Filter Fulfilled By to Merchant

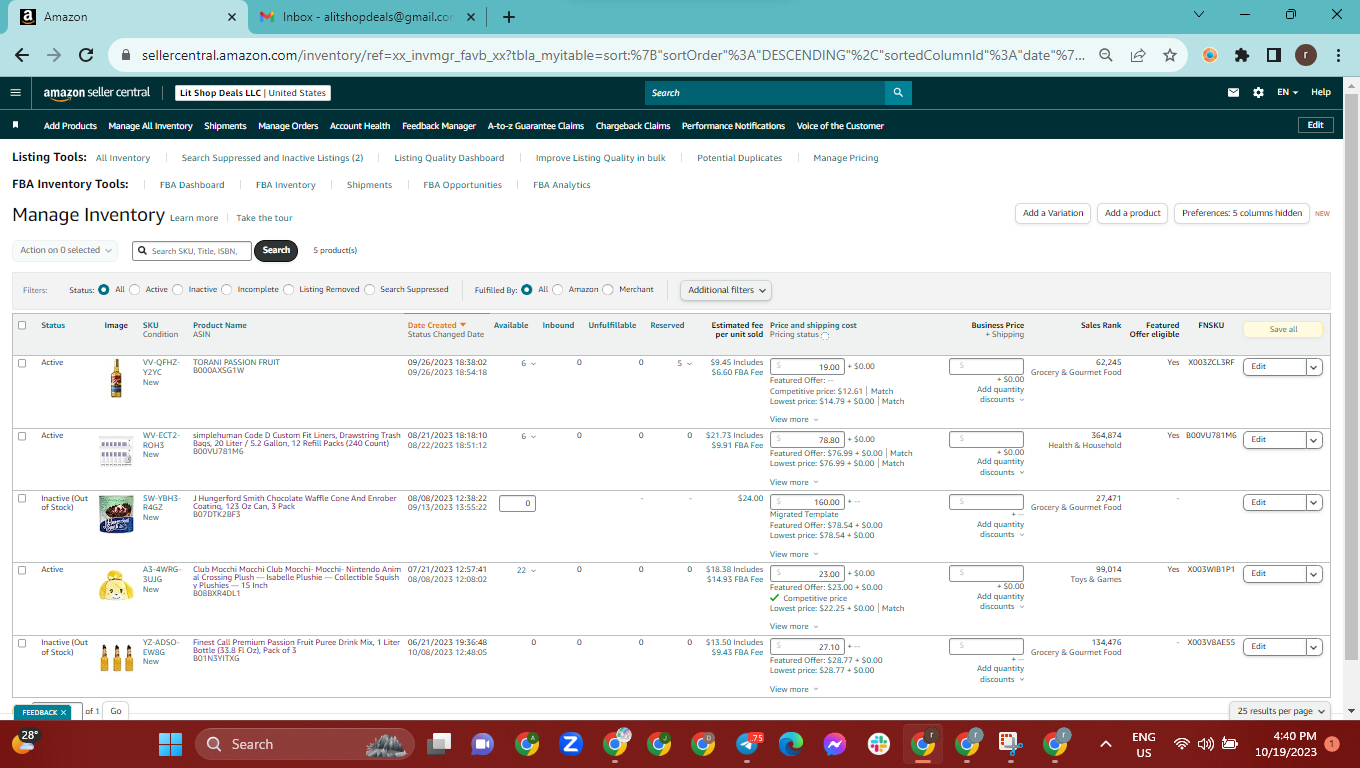click(608, 290)
